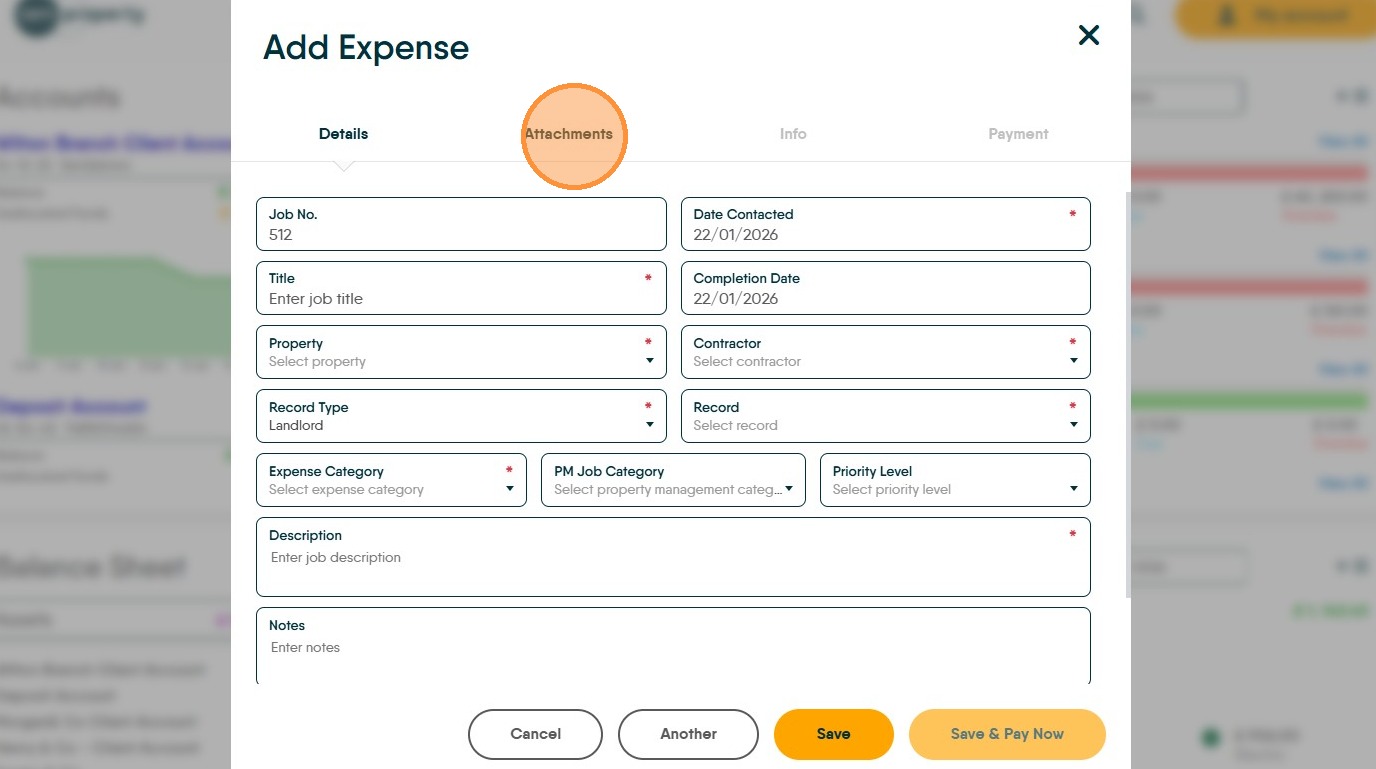Click the Title input field
Viewport: 1376px width, 769px height.
point(461,298)
